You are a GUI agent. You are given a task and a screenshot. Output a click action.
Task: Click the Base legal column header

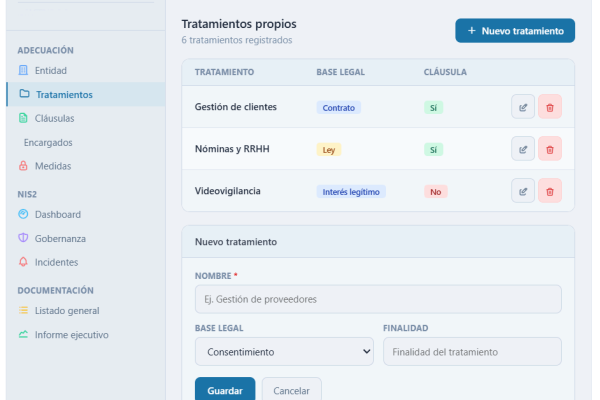[341, 72]
